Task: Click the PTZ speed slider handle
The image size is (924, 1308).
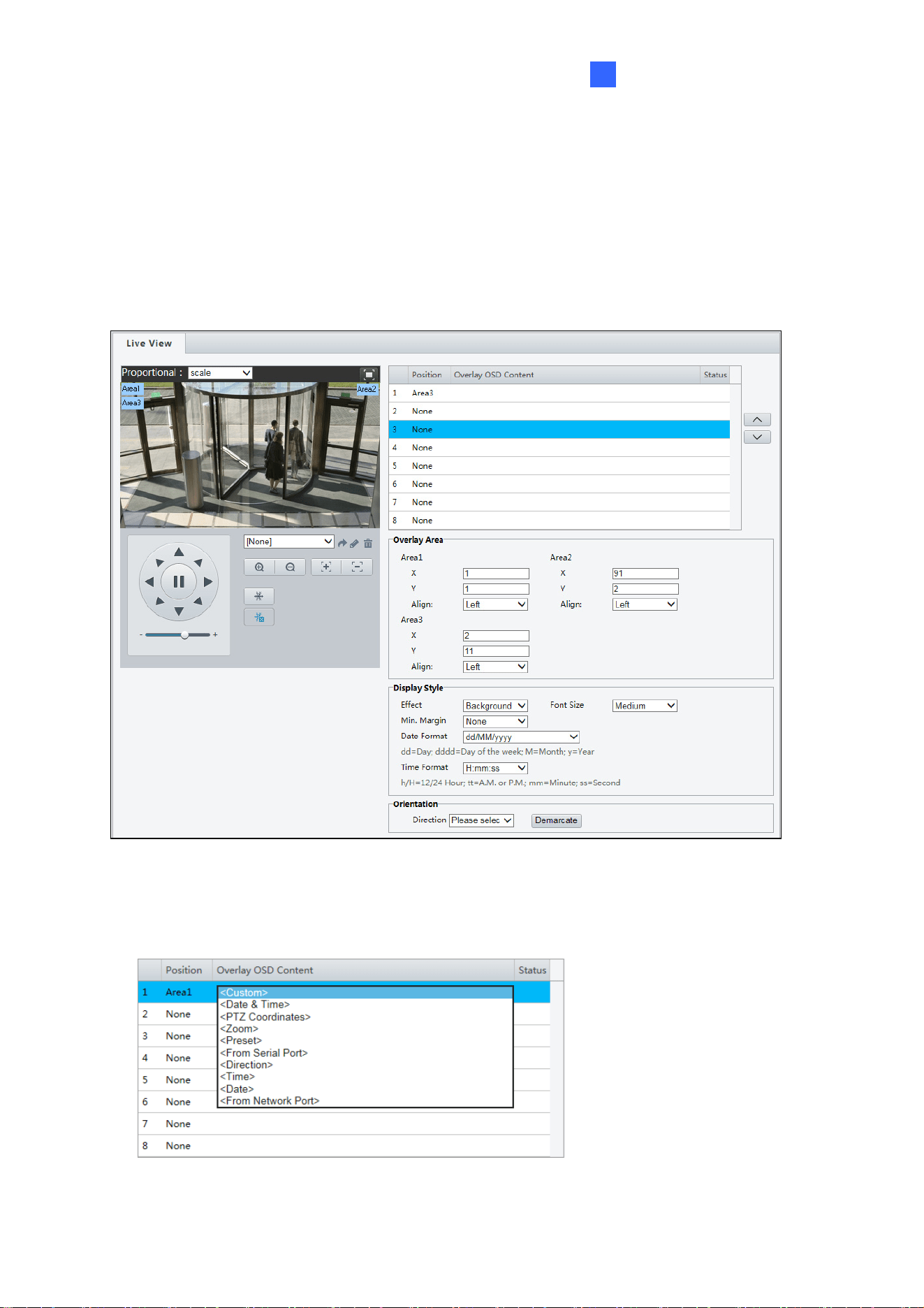Action: point(184,635)
